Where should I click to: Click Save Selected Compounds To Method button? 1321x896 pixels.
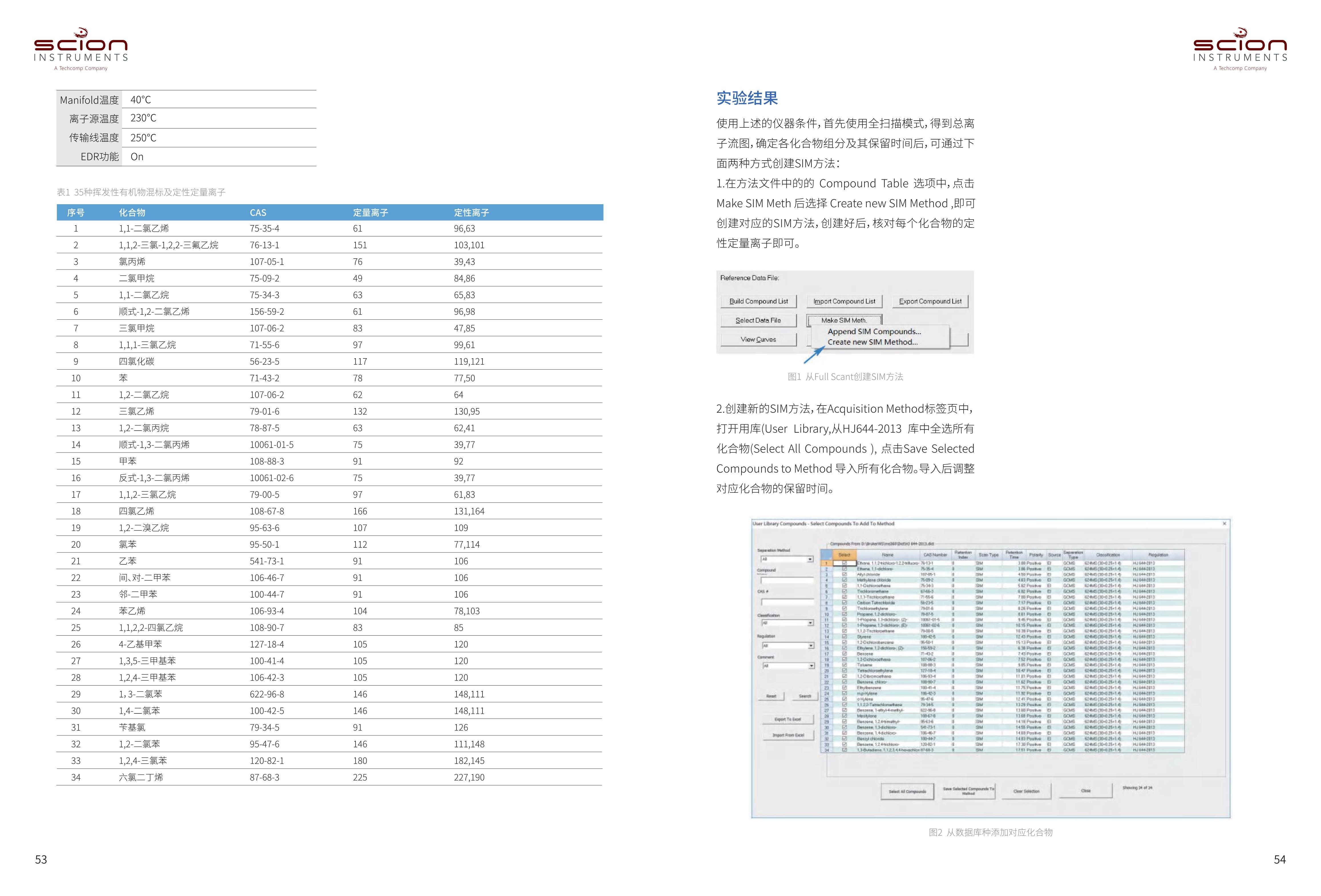[x=968, y=791]
